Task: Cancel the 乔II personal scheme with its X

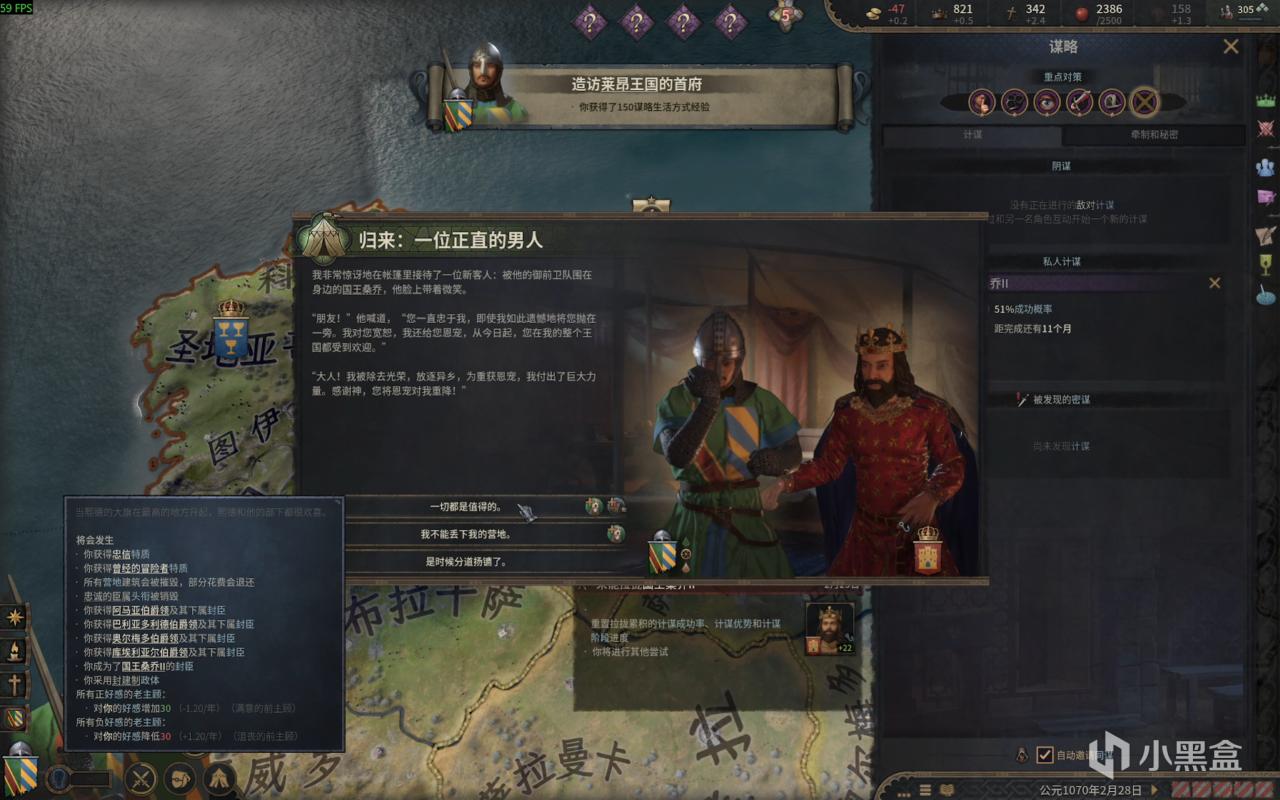Action: click(x=1215, y=283)
